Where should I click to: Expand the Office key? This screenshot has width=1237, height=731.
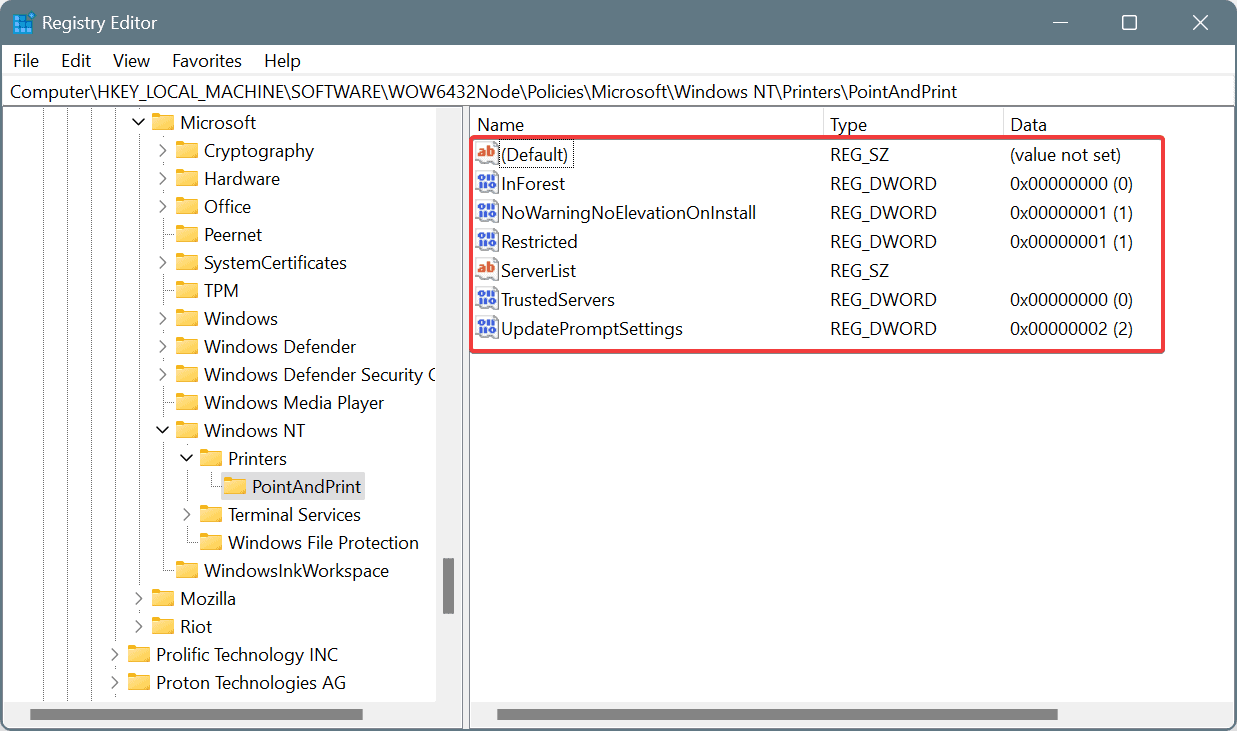coord(162,206)
